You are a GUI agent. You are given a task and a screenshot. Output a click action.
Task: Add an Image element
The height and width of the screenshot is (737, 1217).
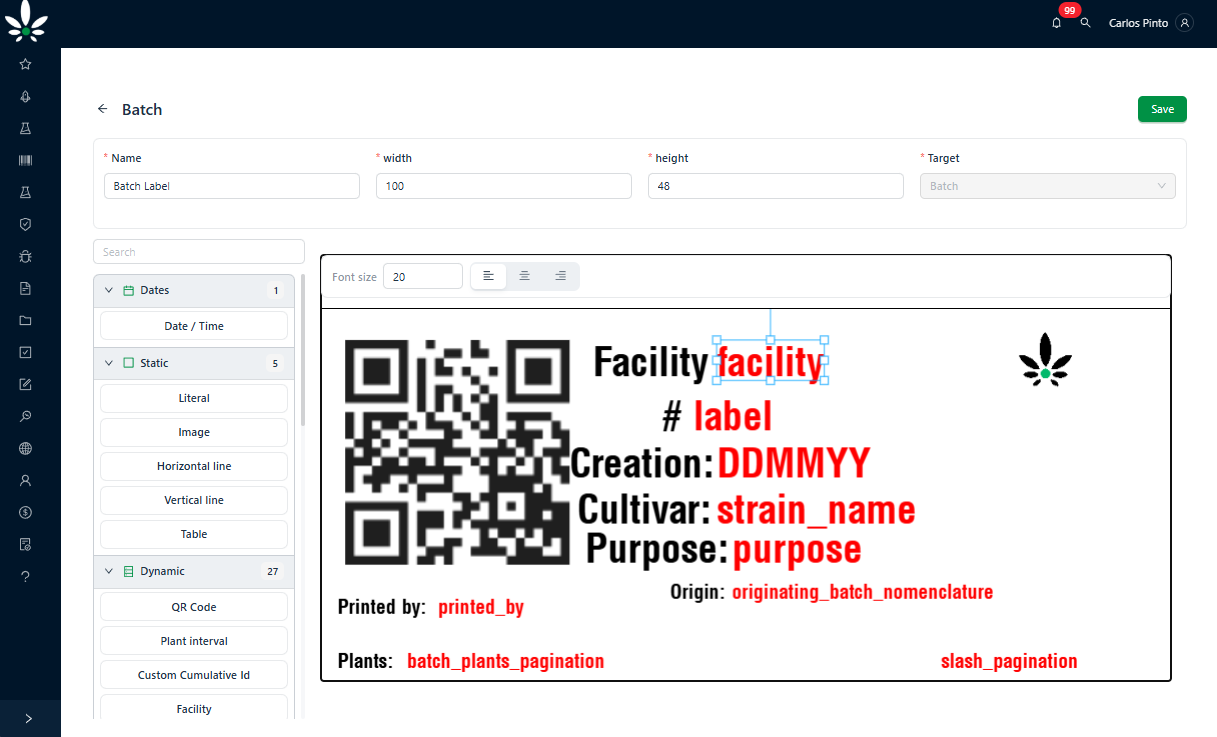[194, 432]
